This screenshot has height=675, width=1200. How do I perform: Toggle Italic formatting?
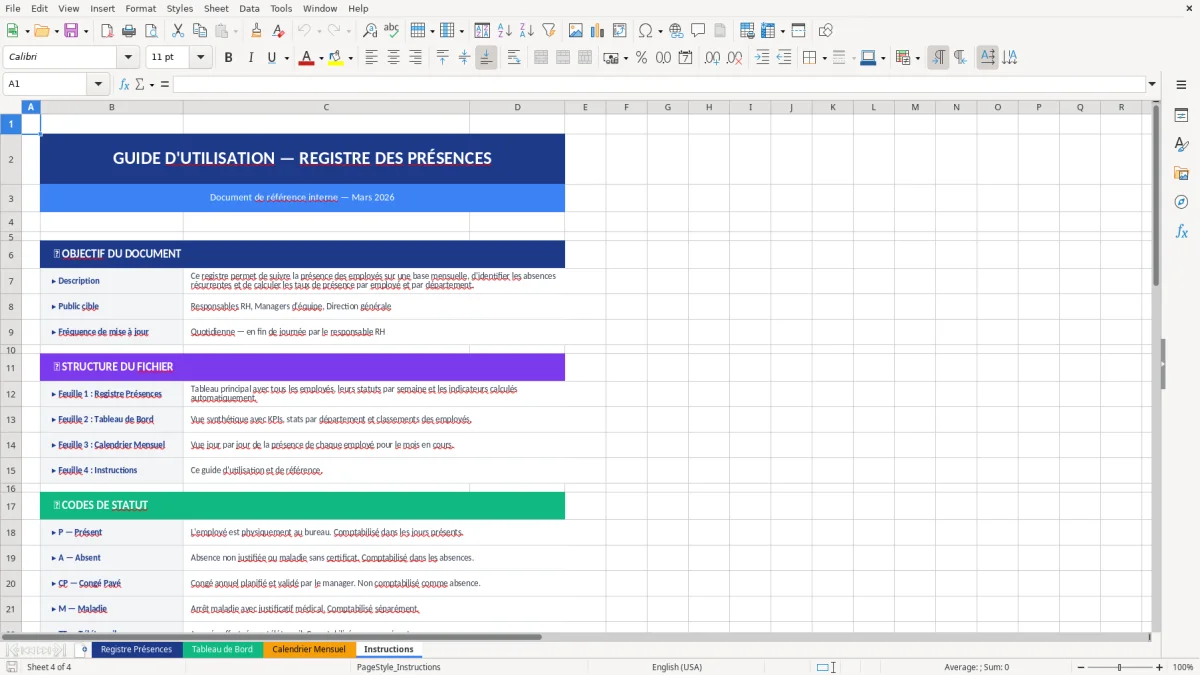click(250, 58)
